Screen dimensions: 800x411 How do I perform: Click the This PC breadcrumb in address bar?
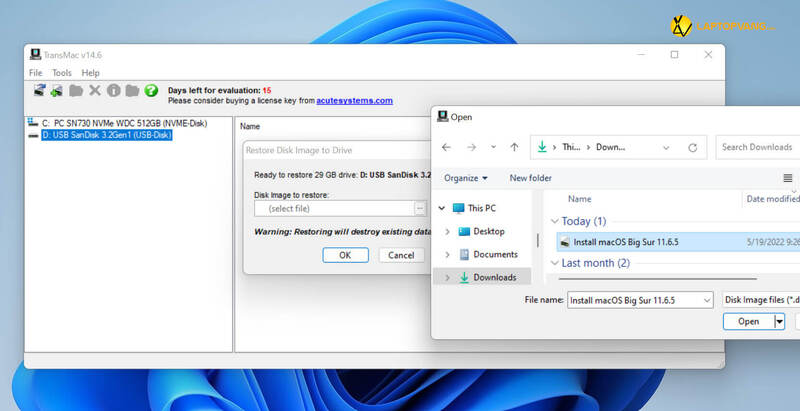pos(571,147)
